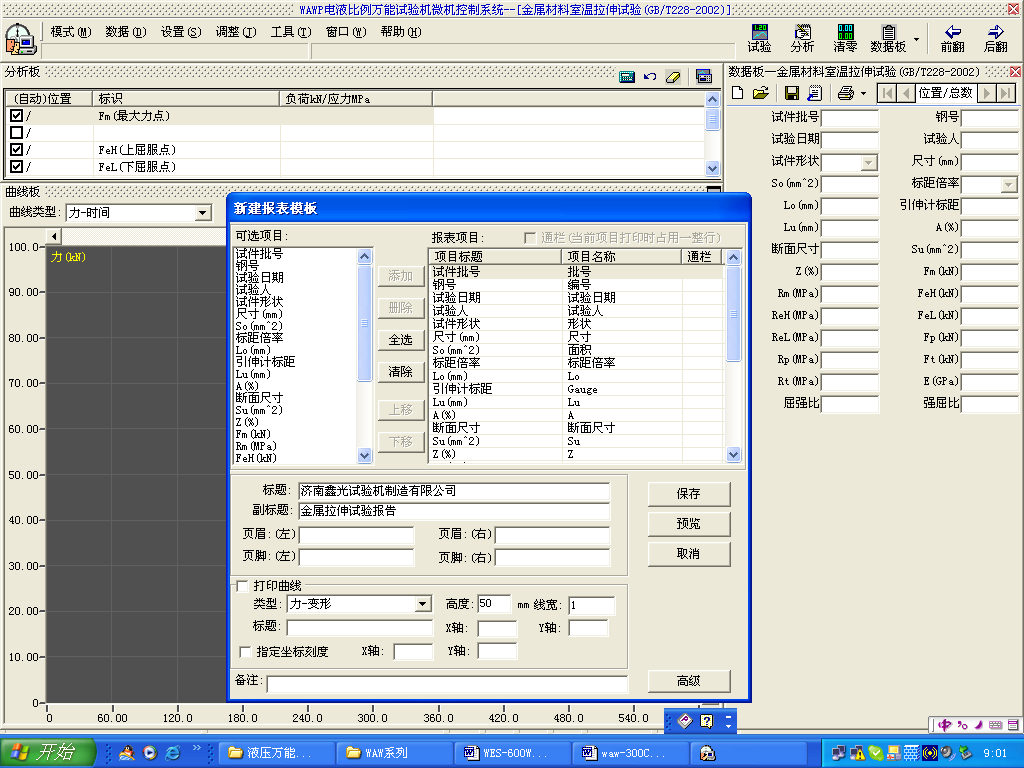Click the application logo icon at top-left
Image resolution: width=1024 pixels, height=768 pixels.
click(x=20, y=39)
